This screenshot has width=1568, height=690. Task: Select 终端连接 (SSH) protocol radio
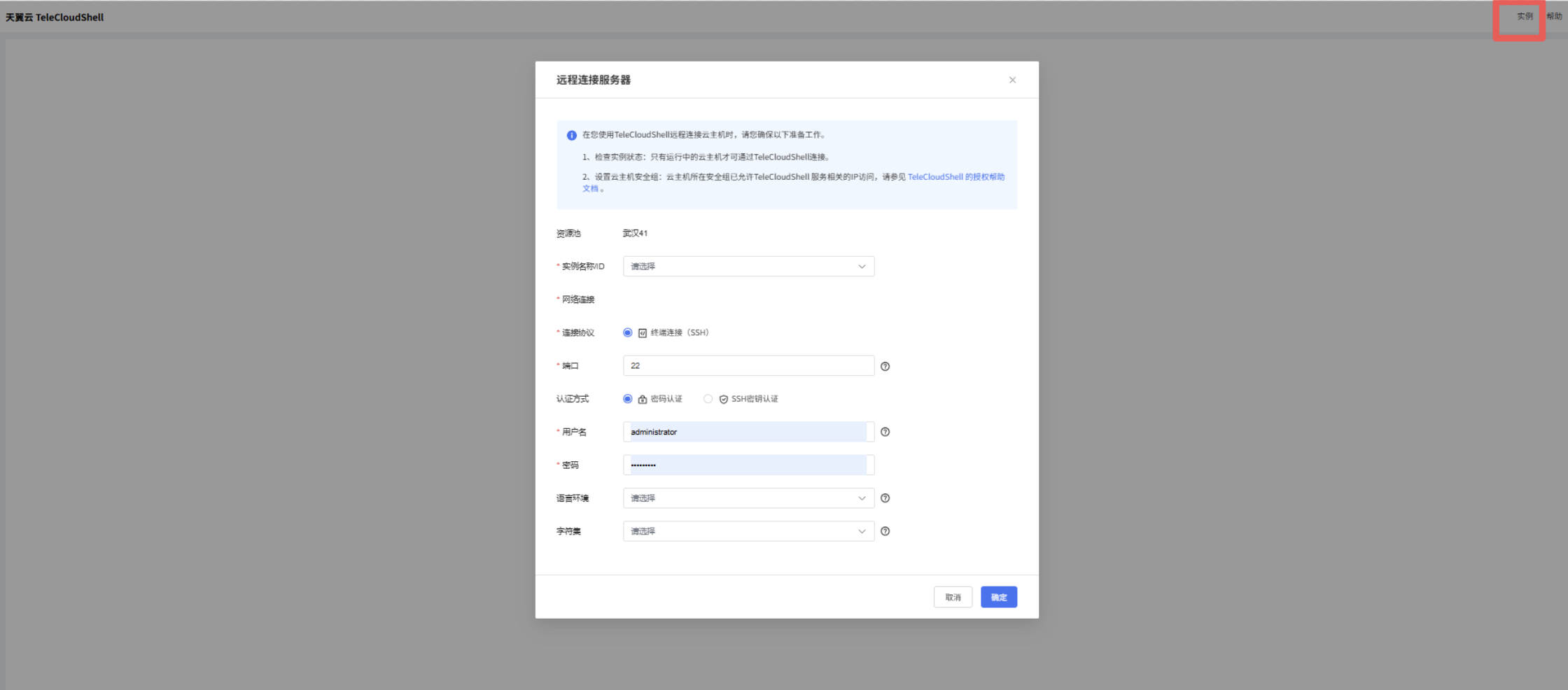tap(627, 332)
